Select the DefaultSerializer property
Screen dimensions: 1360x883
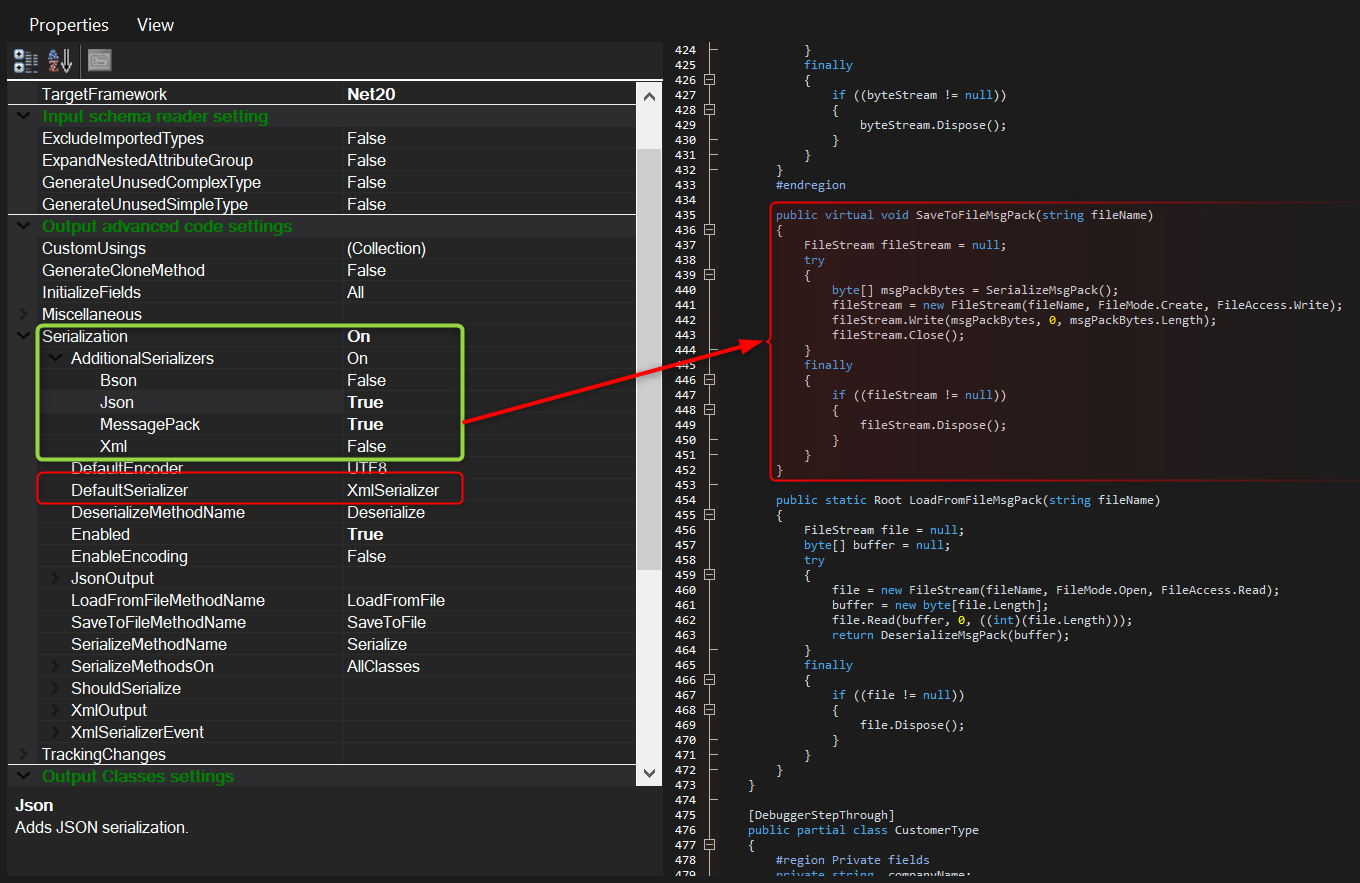tap(129, 491)
